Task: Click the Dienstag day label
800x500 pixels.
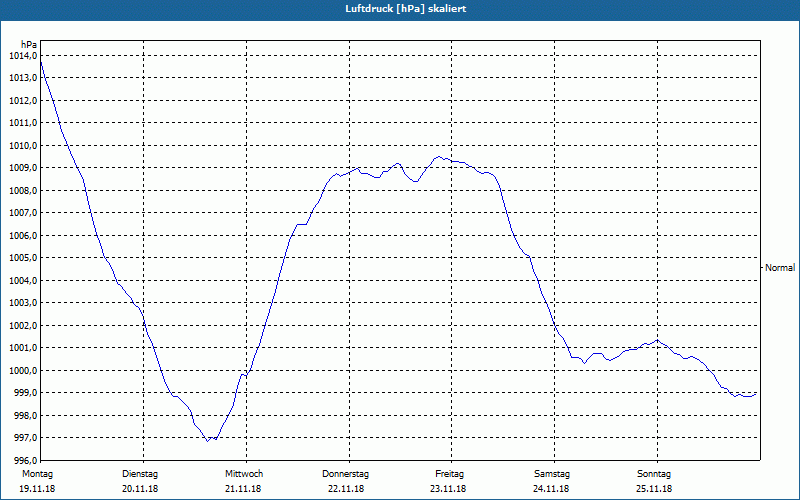Action: click(140, 474)
